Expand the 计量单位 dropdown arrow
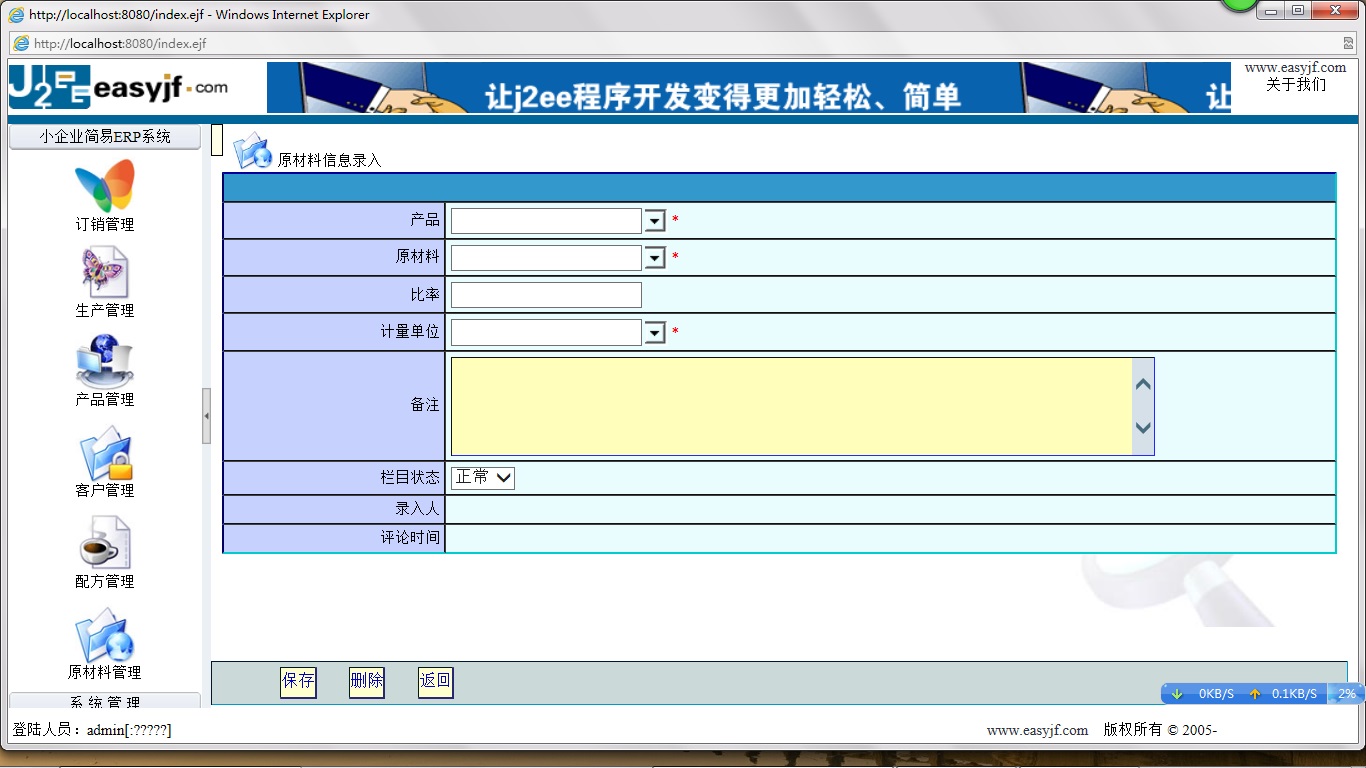Screen dimensions: 1366x768 pos(655,332)
